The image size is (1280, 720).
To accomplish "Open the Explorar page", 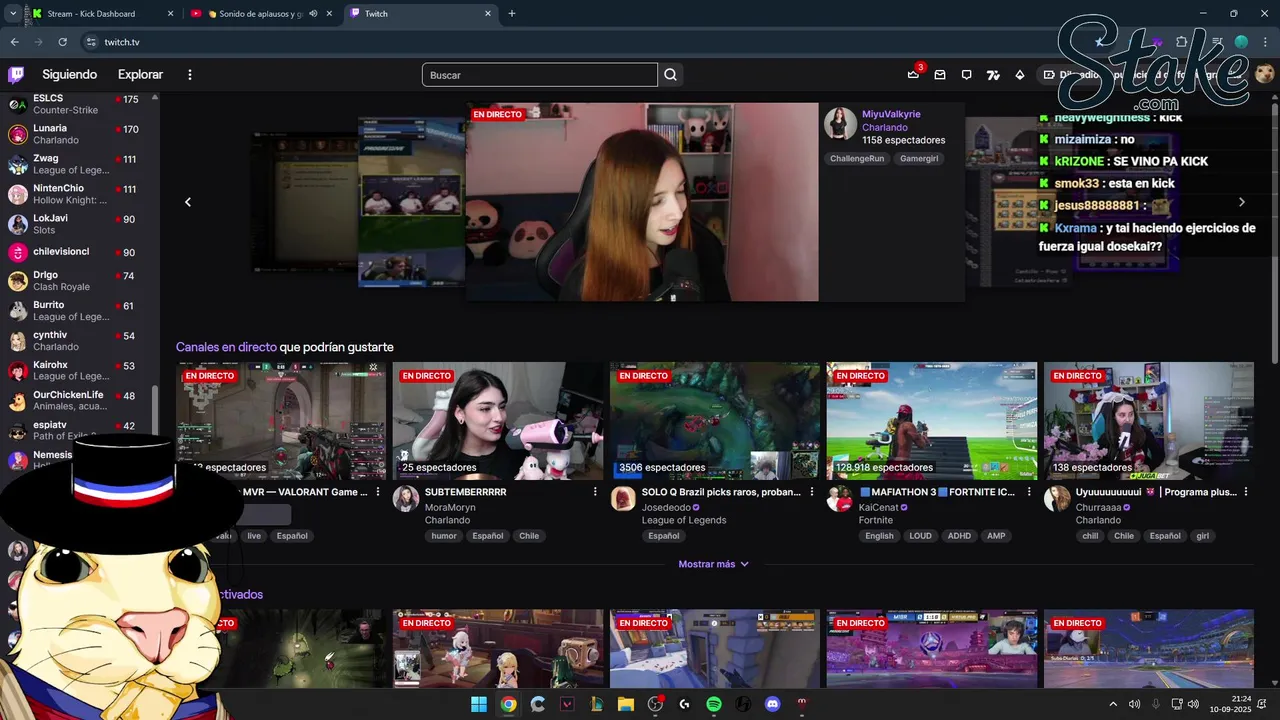I will pyautogui.click(x=140, y=75).
